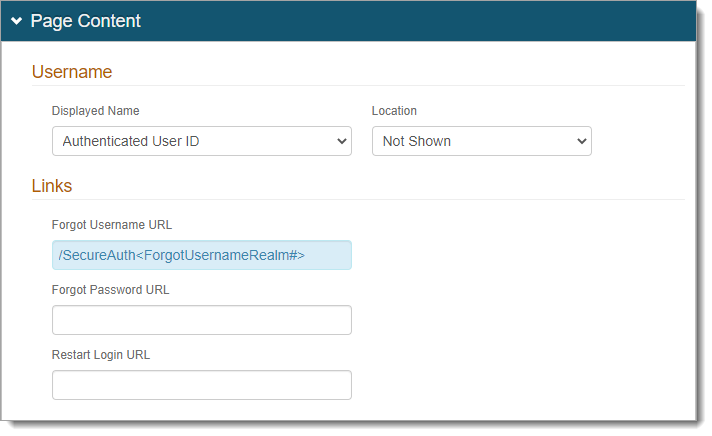This screenshot has height=436, width=712.
Task: Click the arrow on Authenticated User ID dropdown
Action: point(342,141)
